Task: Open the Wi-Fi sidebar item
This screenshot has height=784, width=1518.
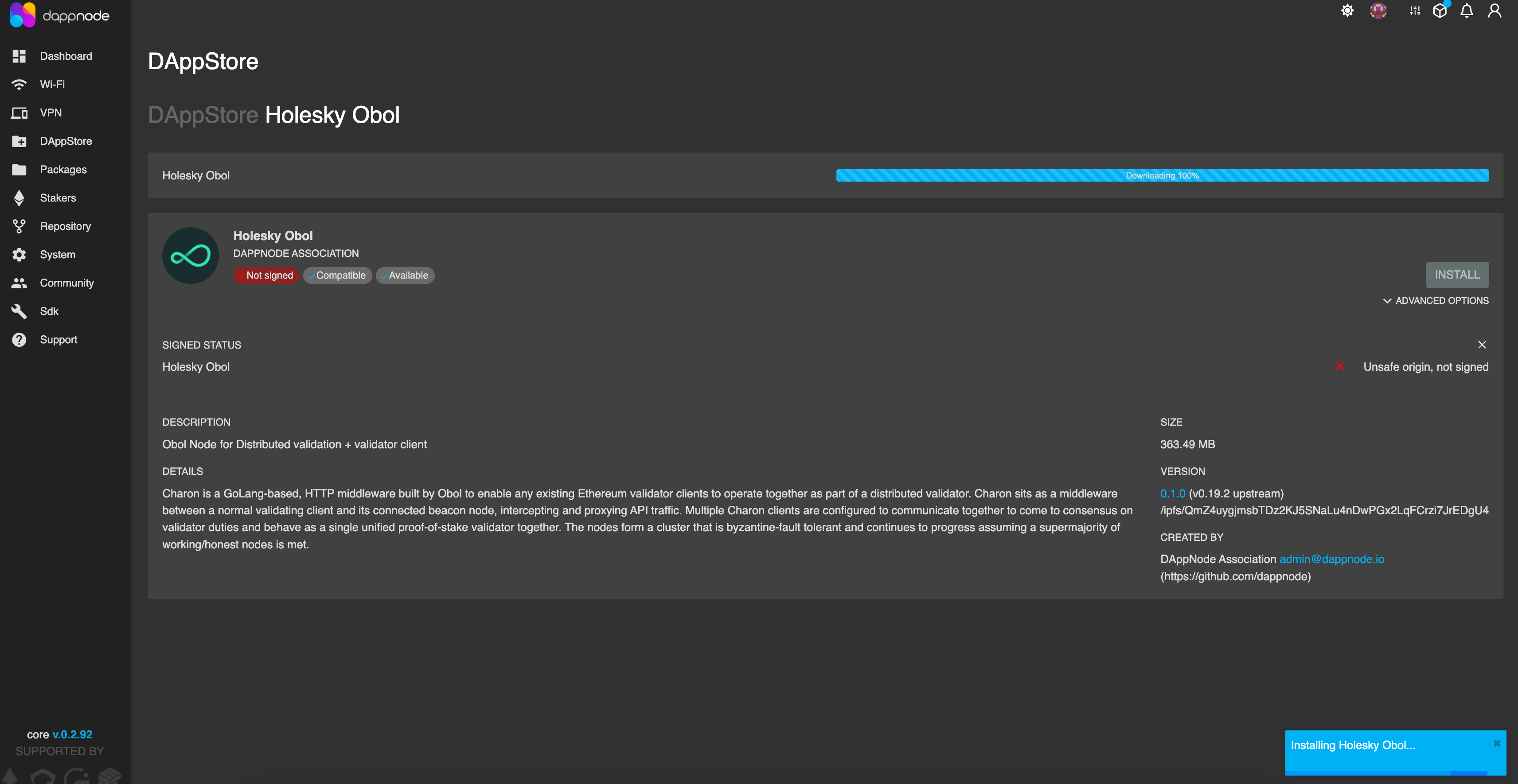Action: tap(52, 84)
